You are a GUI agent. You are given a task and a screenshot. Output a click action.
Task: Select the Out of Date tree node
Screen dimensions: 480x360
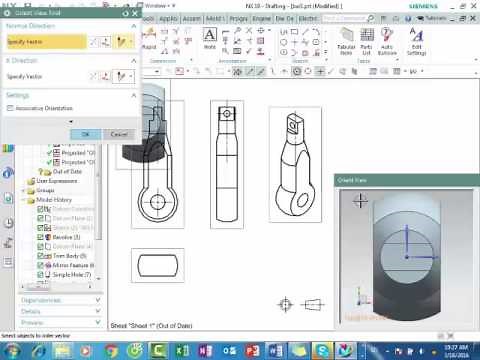tap(67, 172)
